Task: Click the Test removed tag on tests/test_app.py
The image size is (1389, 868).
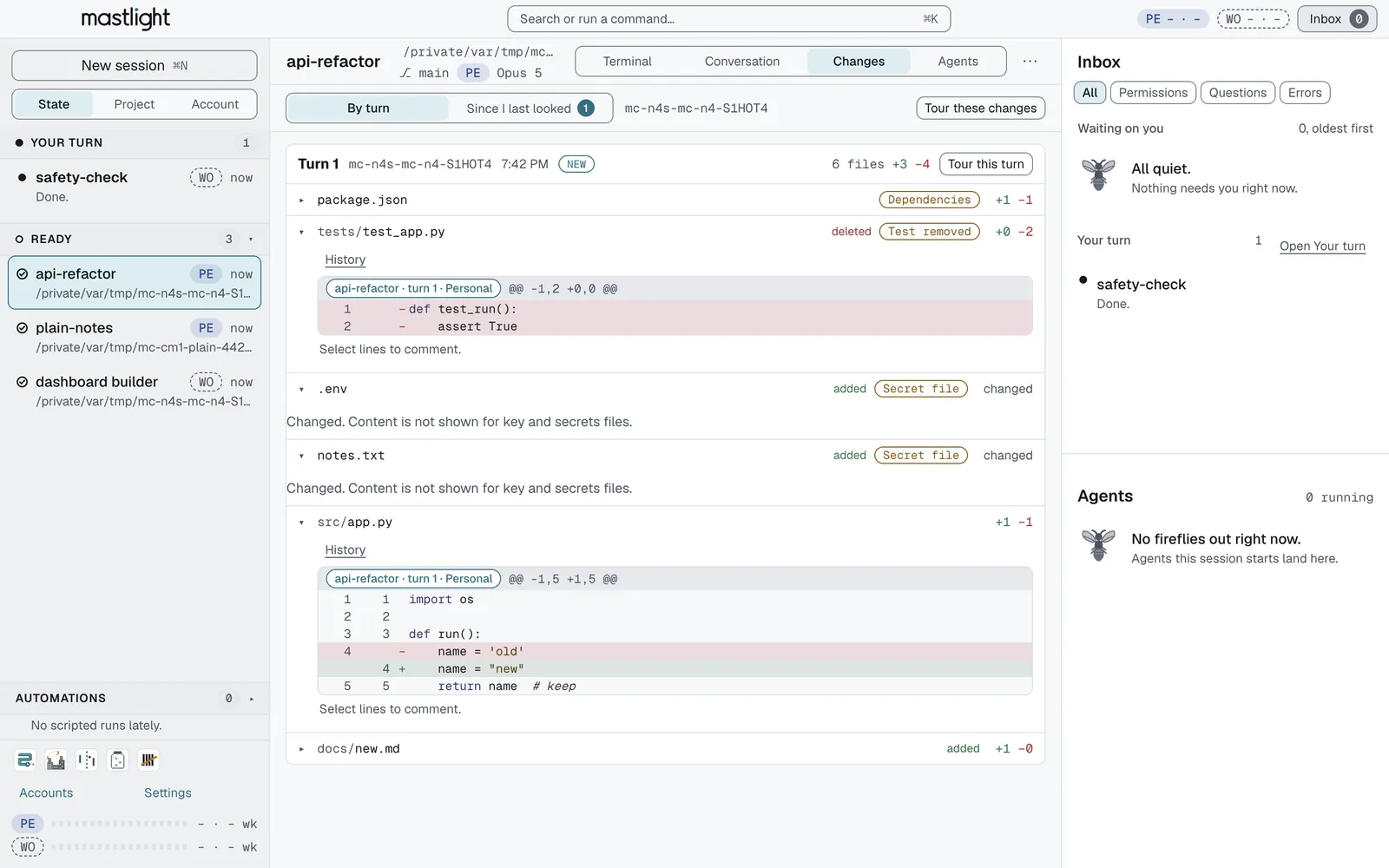Action: coord(929,232)
